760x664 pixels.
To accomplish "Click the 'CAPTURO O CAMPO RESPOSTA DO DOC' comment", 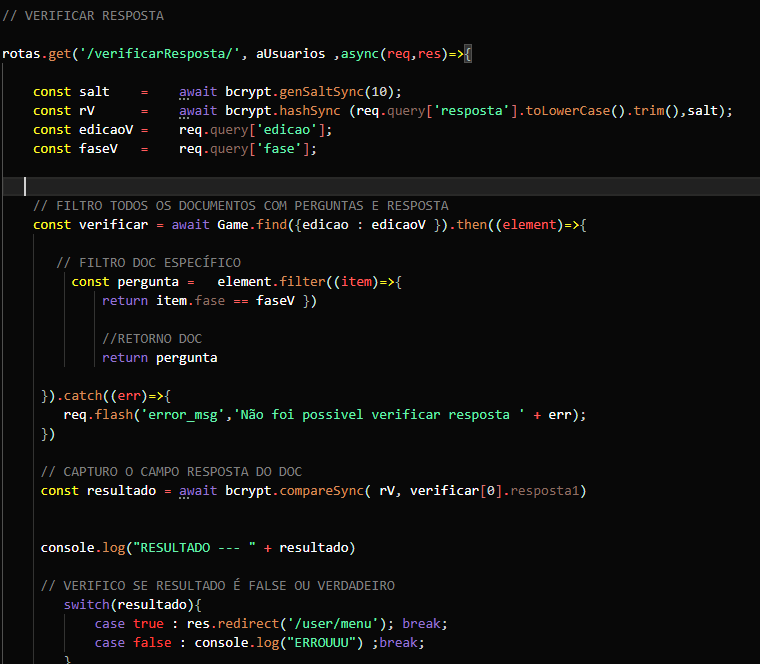I will 172,472.
